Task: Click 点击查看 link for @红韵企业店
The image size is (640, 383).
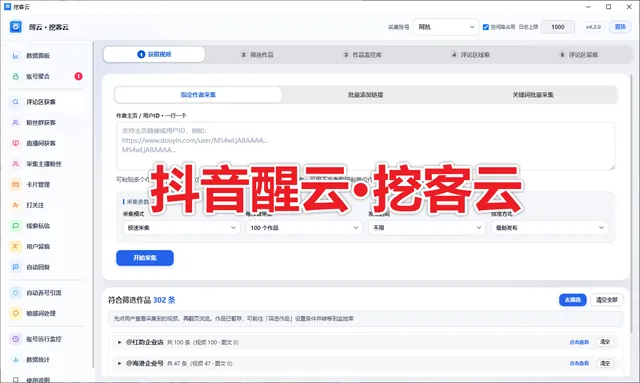Action: pyautogui.click(x=579, y=342)
